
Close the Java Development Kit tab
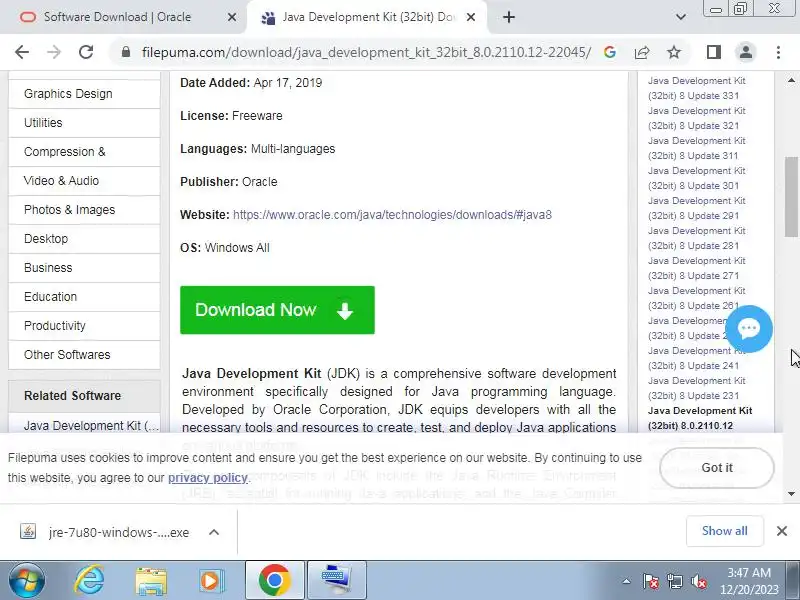[471, 17]
